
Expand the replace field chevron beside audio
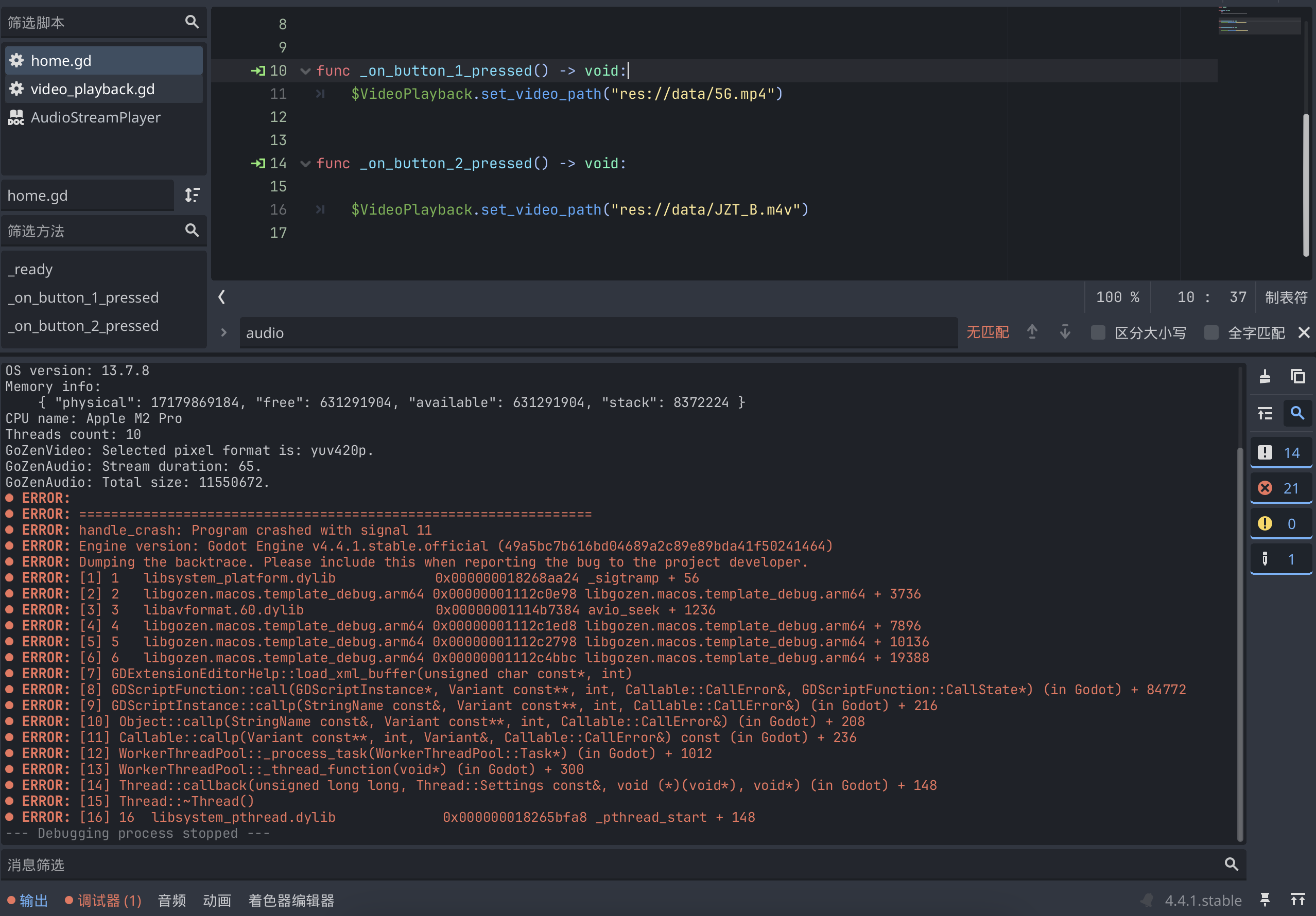pyautogui.click(x=223, y=333)
